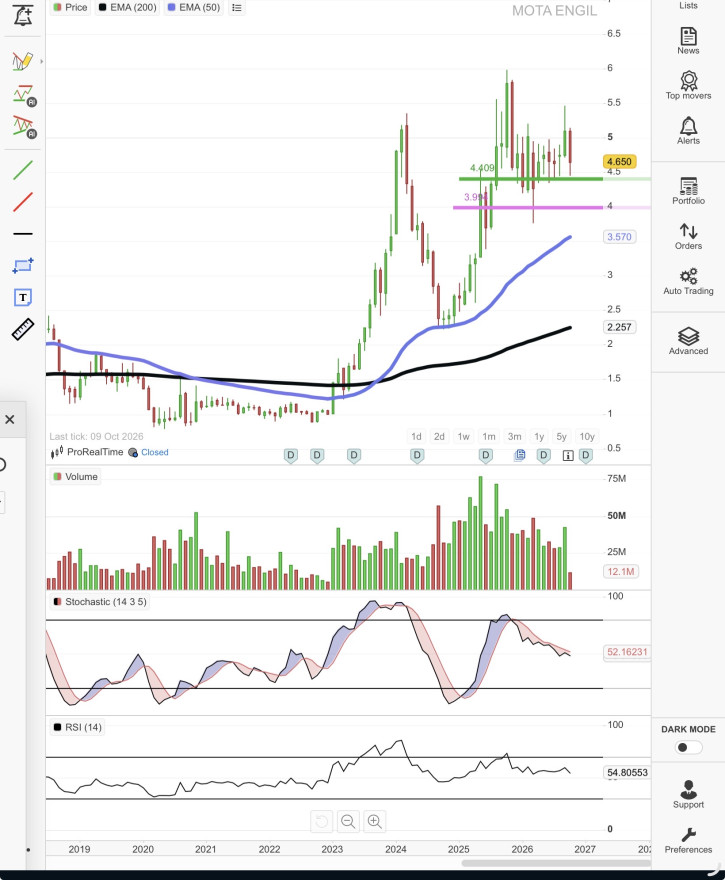Open the AI trend line detection tool
This screenshot has height=880, width=725.
pyautogui.click(x=24, y=95)
